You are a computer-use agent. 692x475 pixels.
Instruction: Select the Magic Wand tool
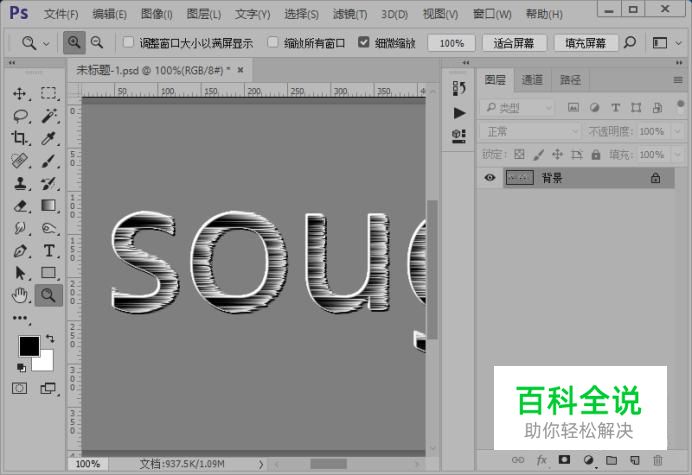pyautogui.click(x=49, y=116)
